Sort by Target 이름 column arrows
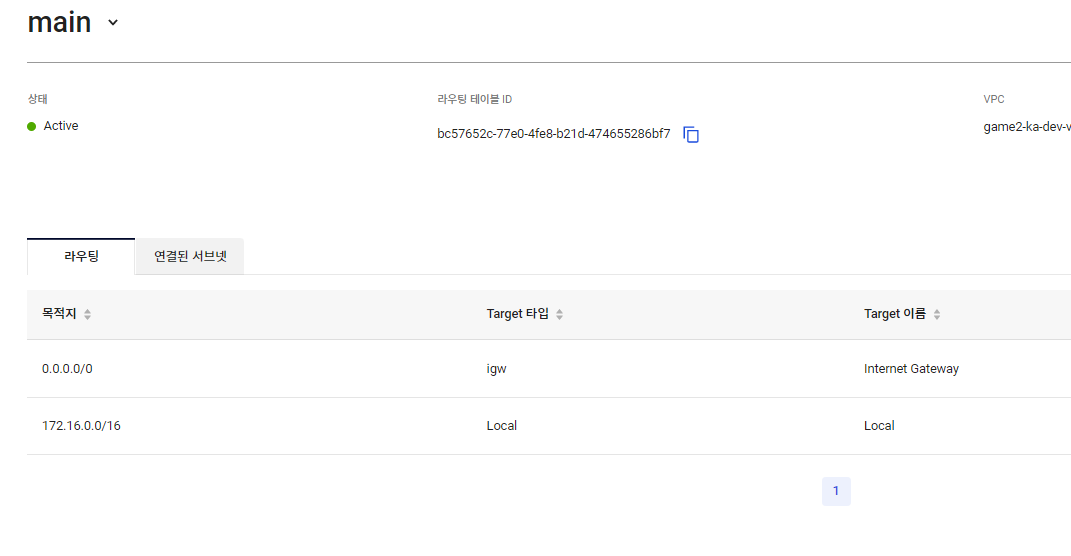 pyautogui.click(x=937, y=314)
